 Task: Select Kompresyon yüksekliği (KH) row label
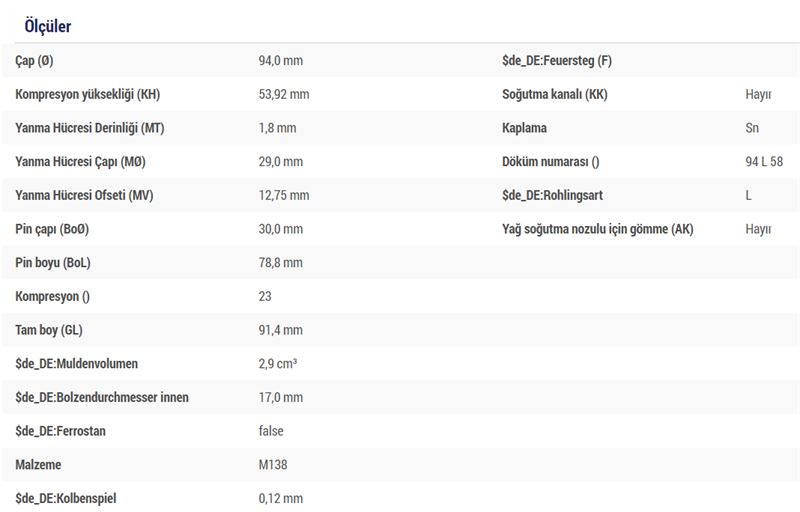pyautogui.click(x=88, y=95)
